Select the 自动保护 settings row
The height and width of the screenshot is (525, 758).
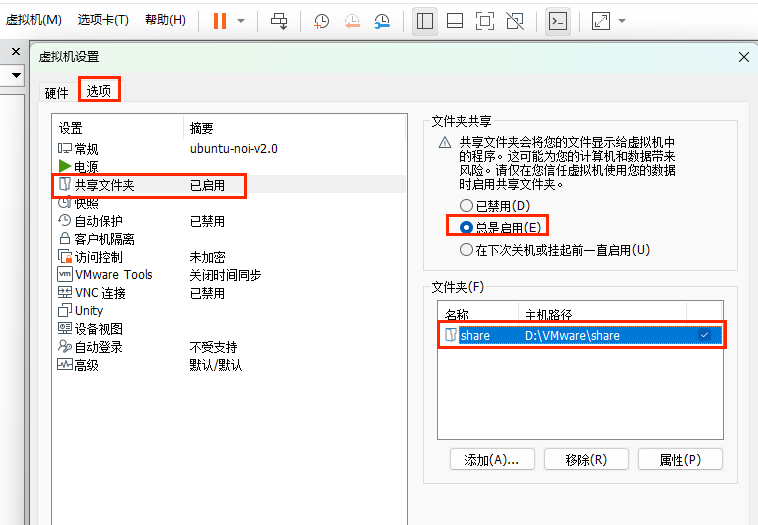[x=228, y=221]
